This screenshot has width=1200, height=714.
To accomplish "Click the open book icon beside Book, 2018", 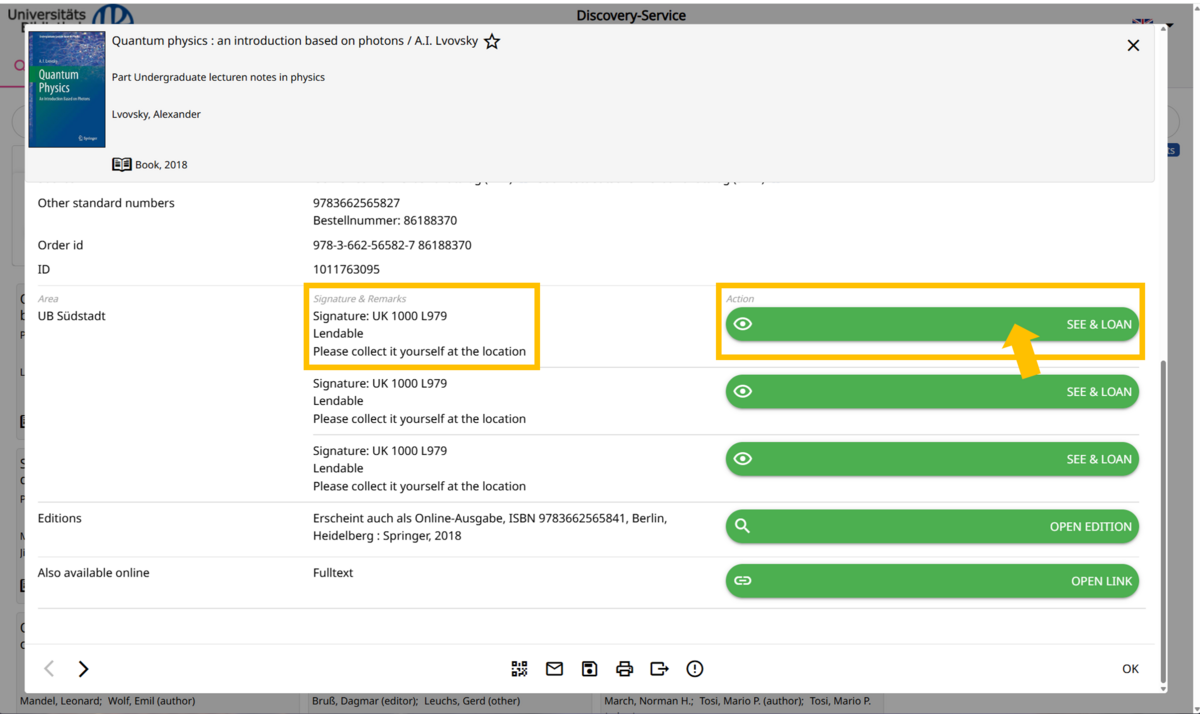I will click(121, 165).
